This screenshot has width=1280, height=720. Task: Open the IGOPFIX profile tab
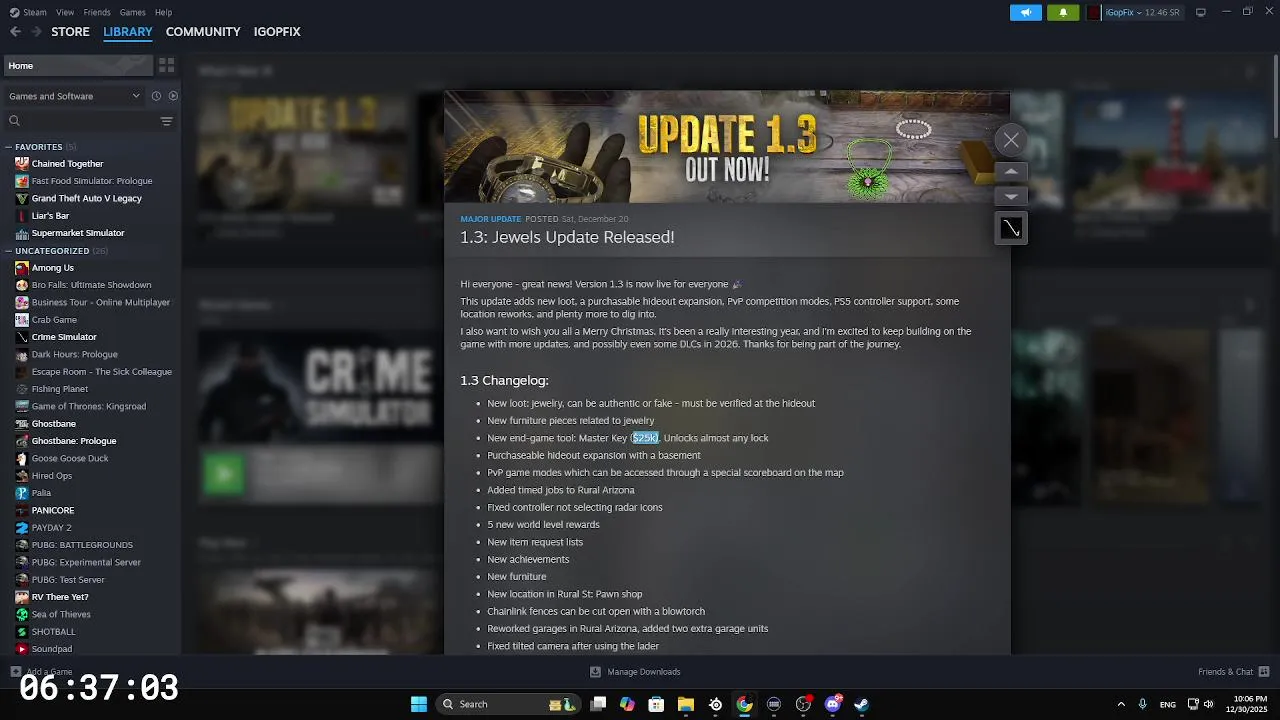277,32
